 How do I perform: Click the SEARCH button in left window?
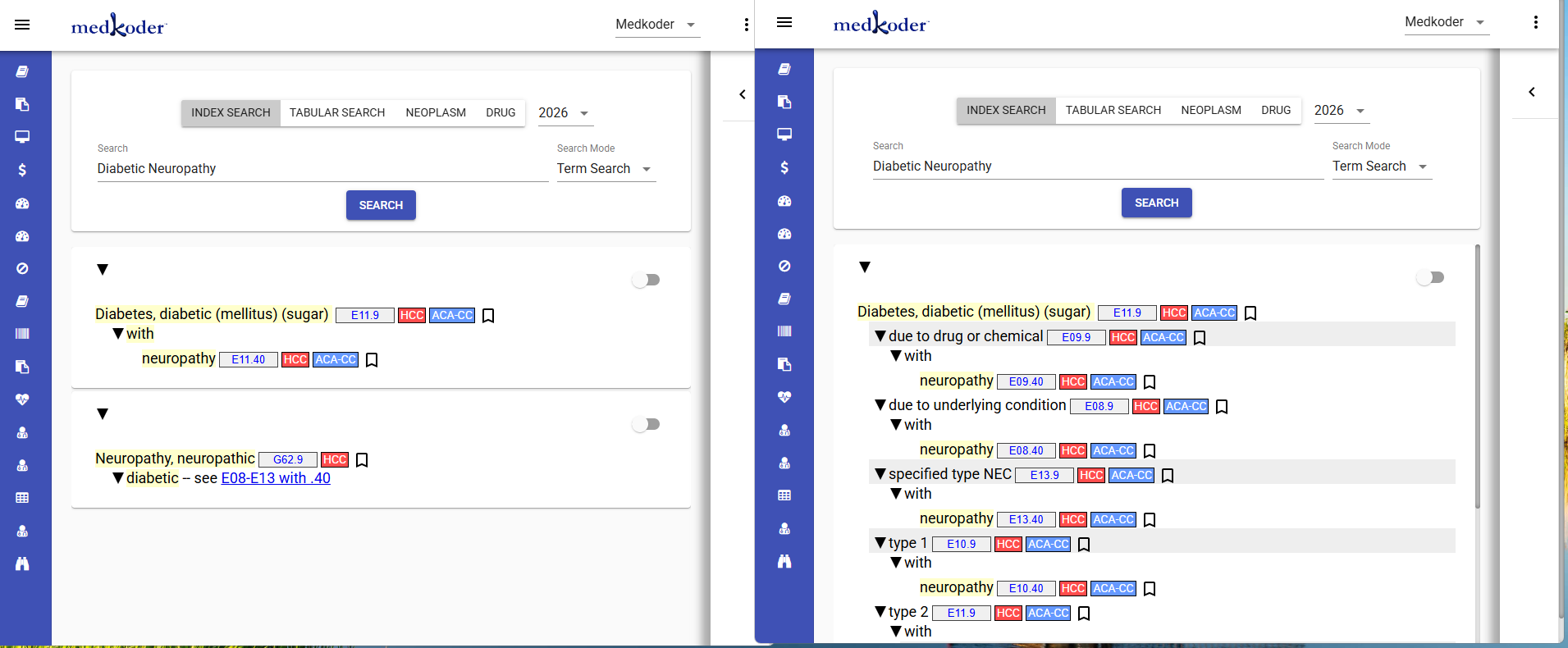click(x=381, y=205)
